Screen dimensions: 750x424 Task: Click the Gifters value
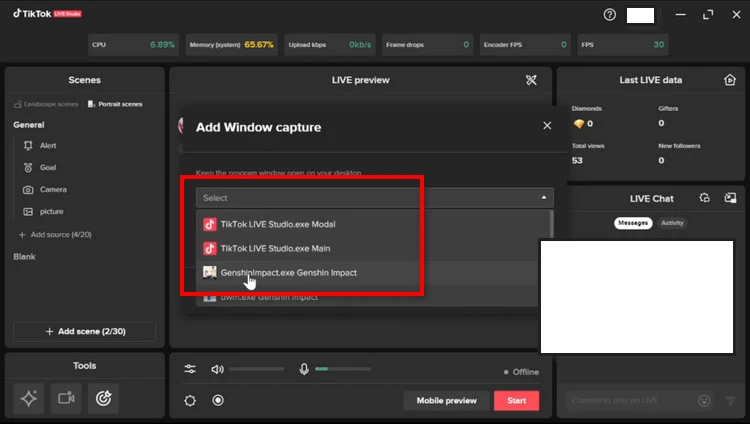coord(661,123)
